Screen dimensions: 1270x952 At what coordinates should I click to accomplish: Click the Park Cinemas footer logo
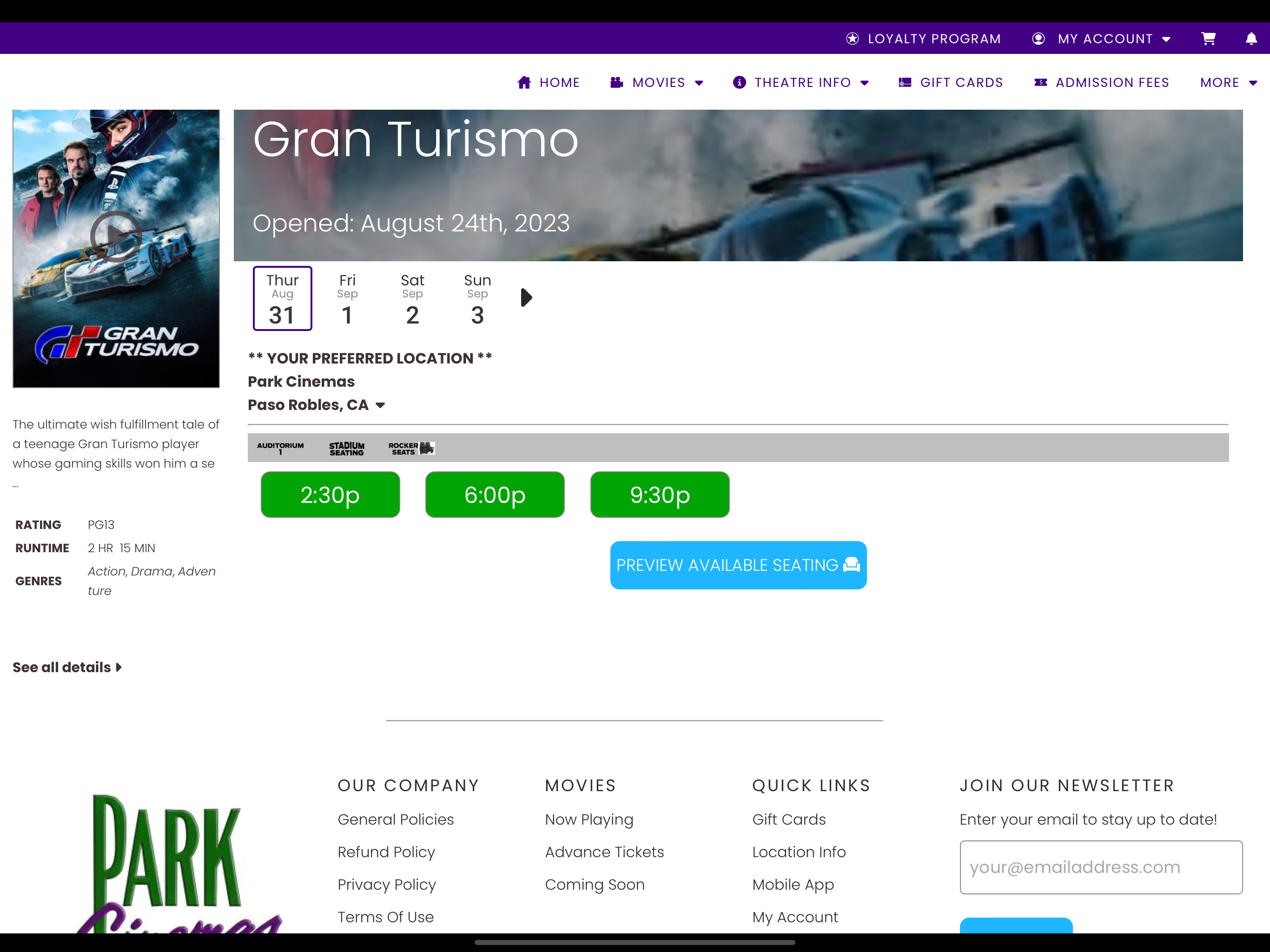[x=179, y=863]
